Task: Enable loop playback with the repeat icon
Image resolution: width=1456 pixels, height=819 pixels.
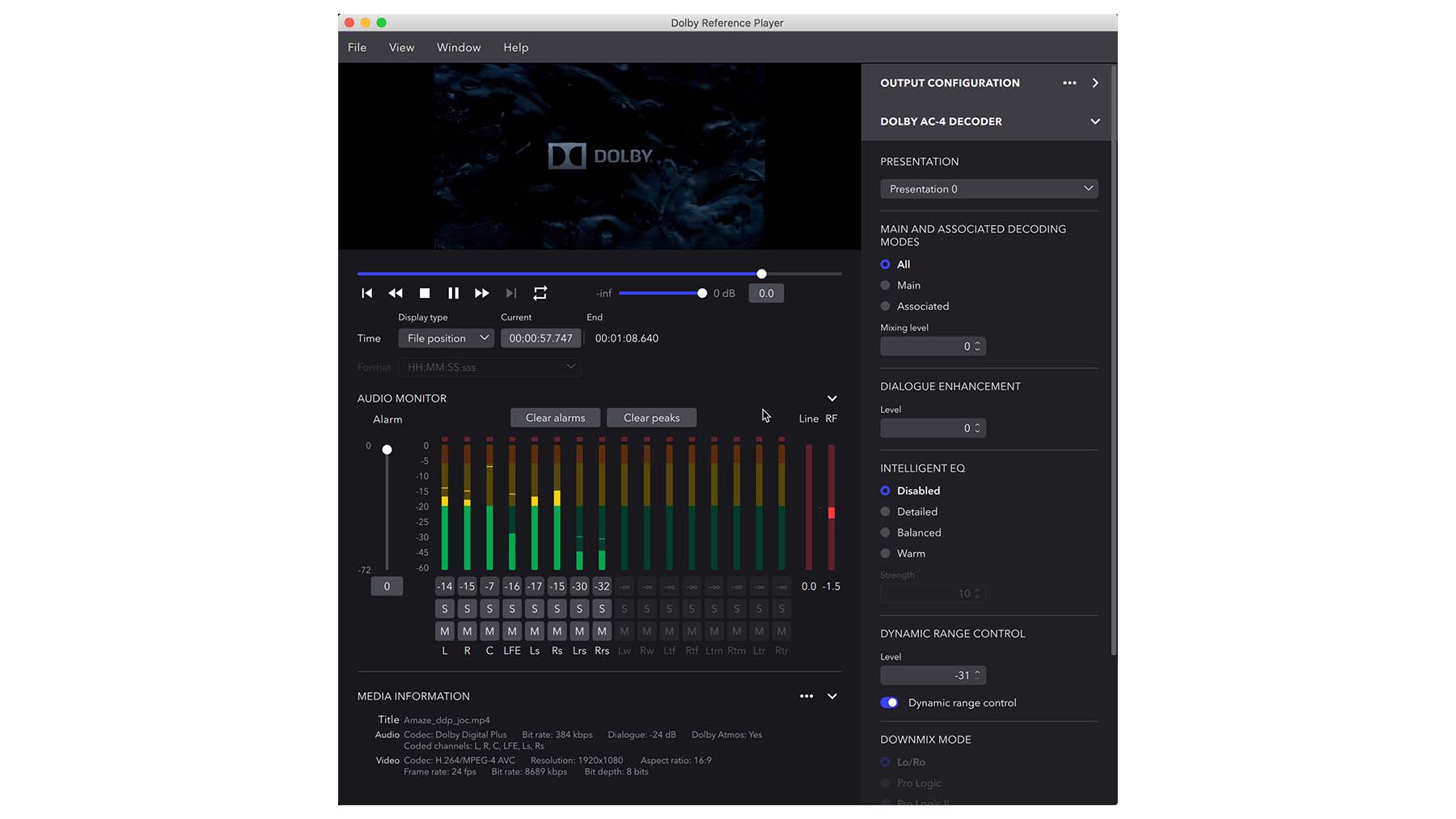Action: [x=540, y=293]
